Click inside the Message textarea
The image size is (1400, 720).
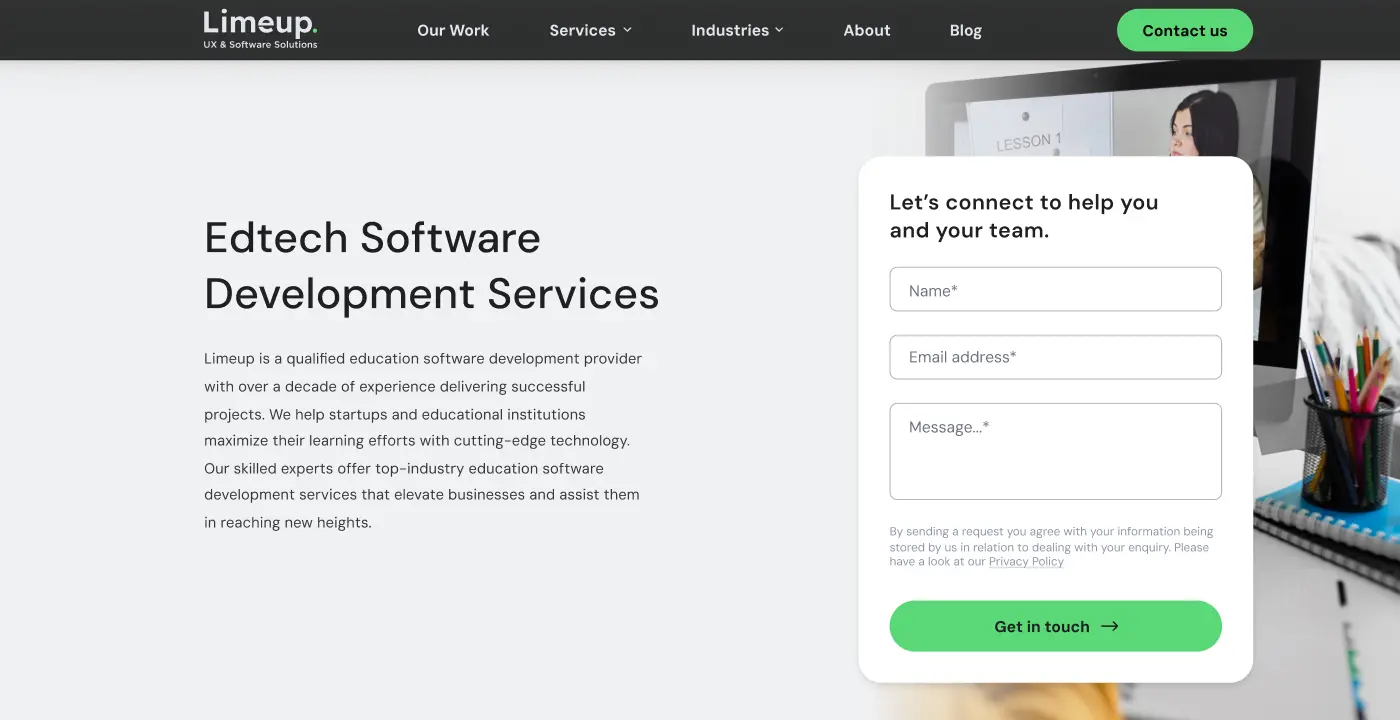(x=1055, y=451)
